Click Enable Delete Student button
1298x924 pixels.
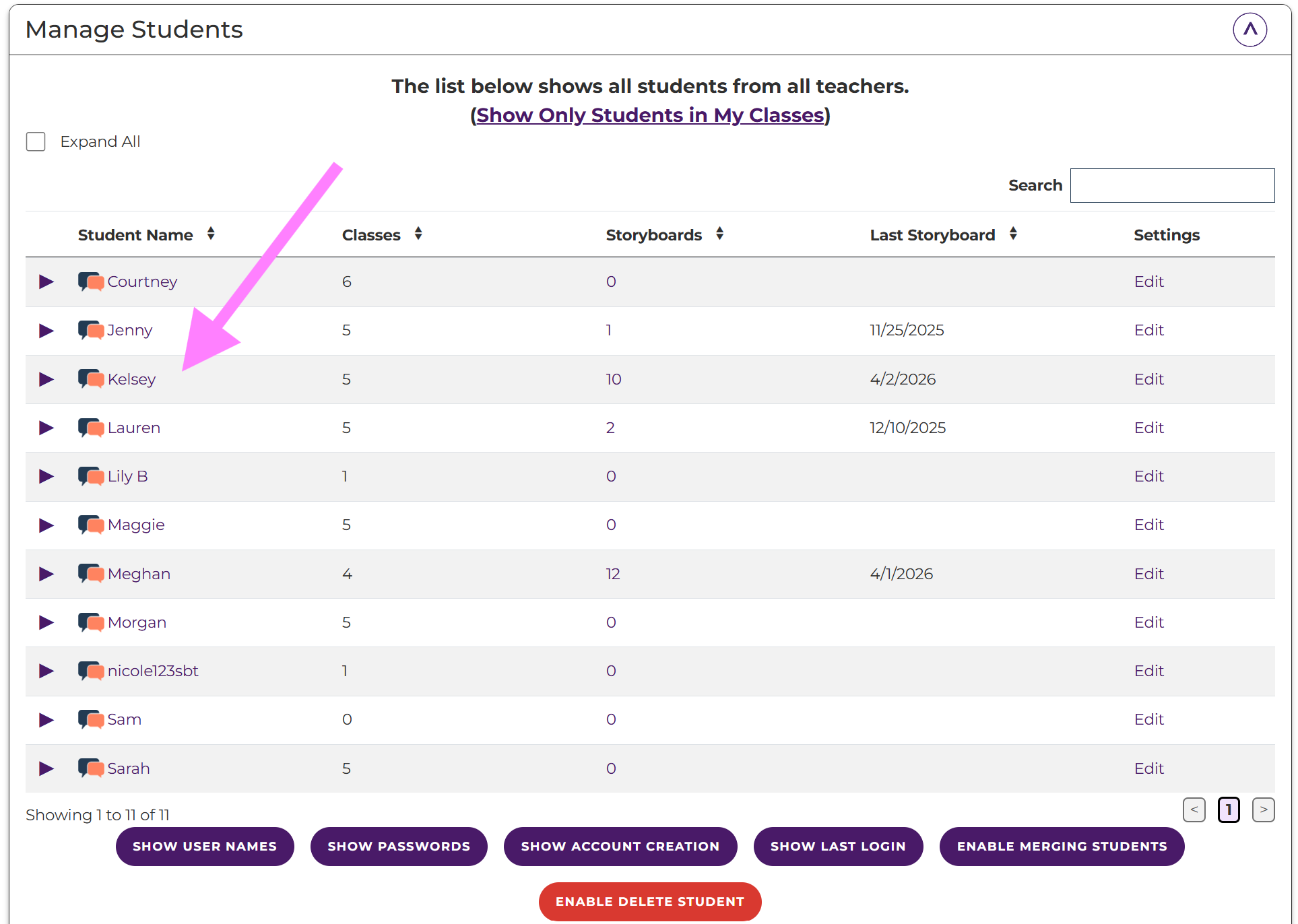(x=650, y=901)
